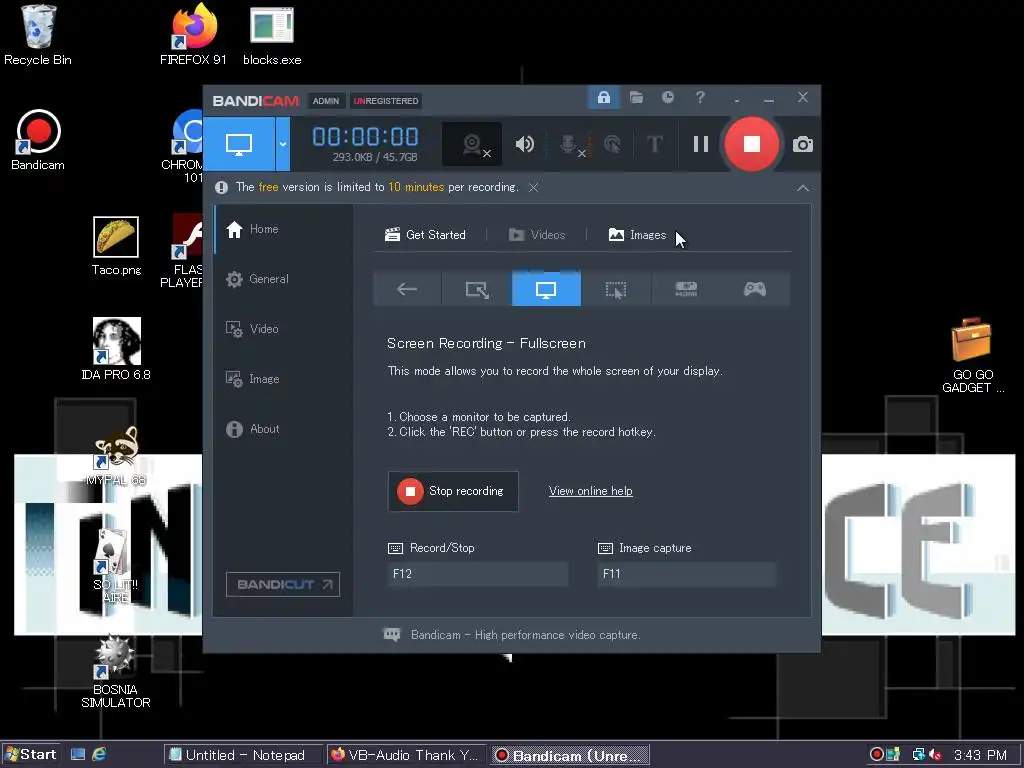Select the fullscreen monitor mode button
Viewport: 1024px width, 768px height.
point(239,144)
